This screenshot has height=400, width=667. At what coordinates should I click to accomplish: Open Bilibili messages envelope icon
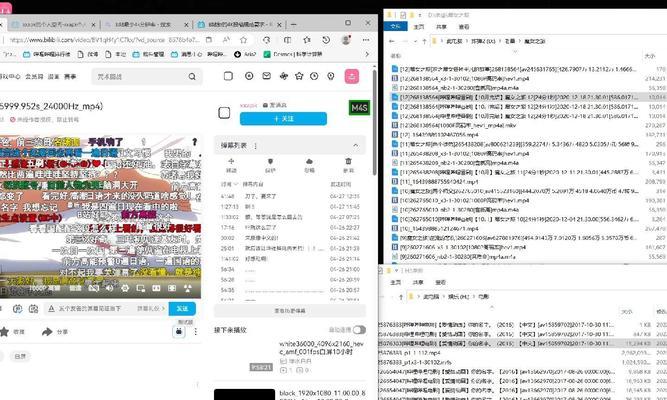266,76
